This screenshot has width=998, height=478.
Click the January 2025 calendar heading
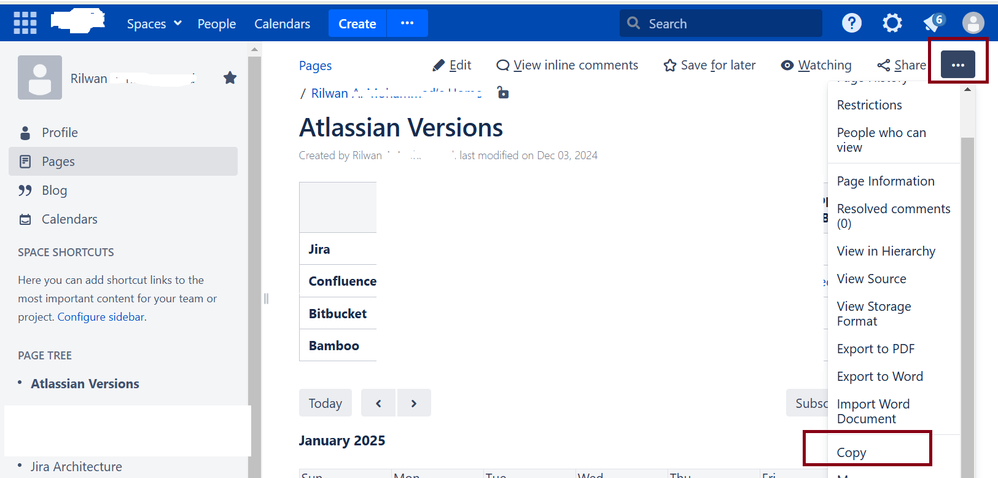[x=342, y=440]
